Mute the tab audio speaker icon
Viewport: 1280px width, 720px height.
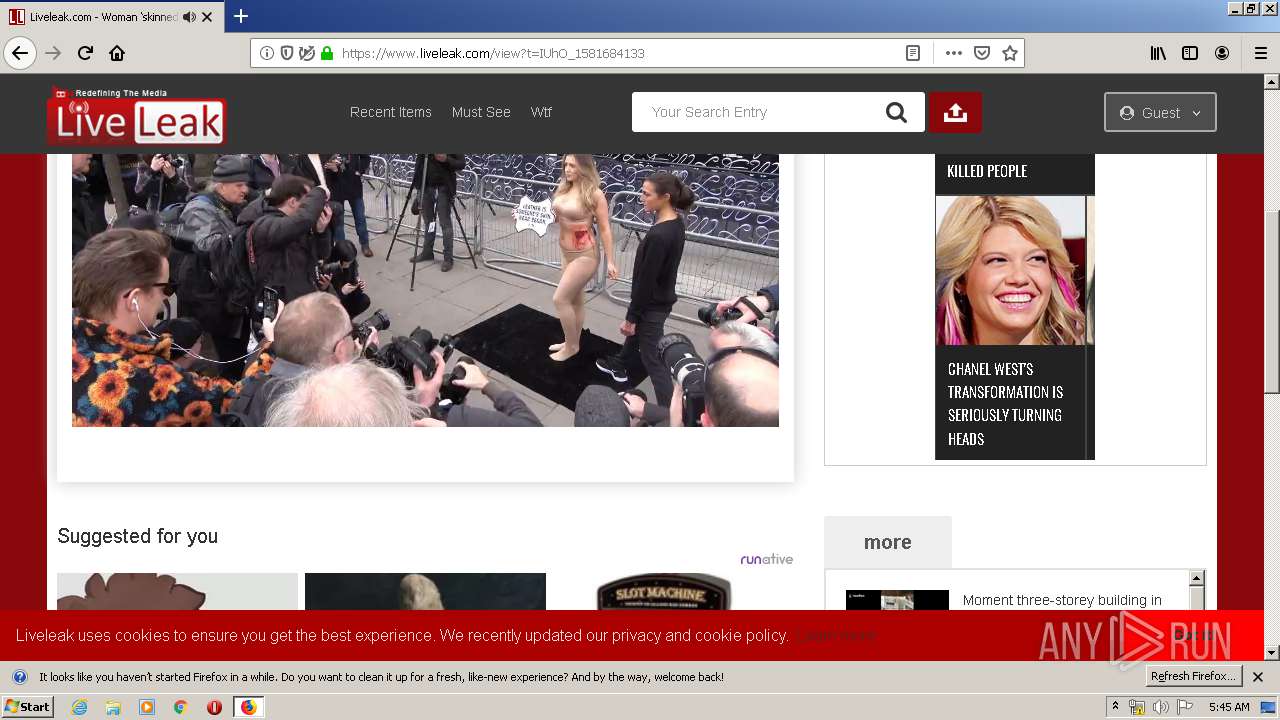pos(189,17)
